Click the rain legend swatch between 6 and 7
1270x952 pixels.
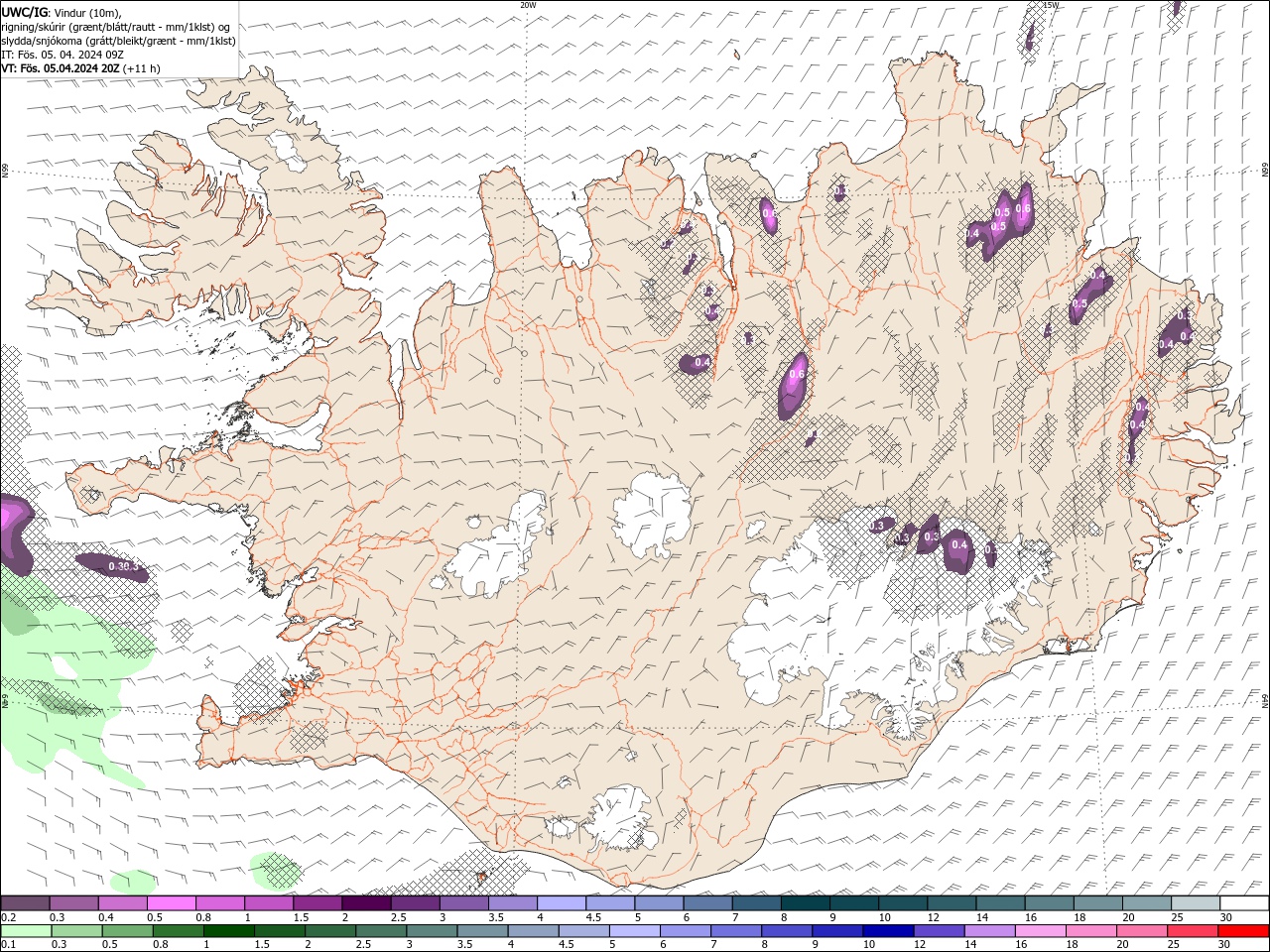point(685,931)
